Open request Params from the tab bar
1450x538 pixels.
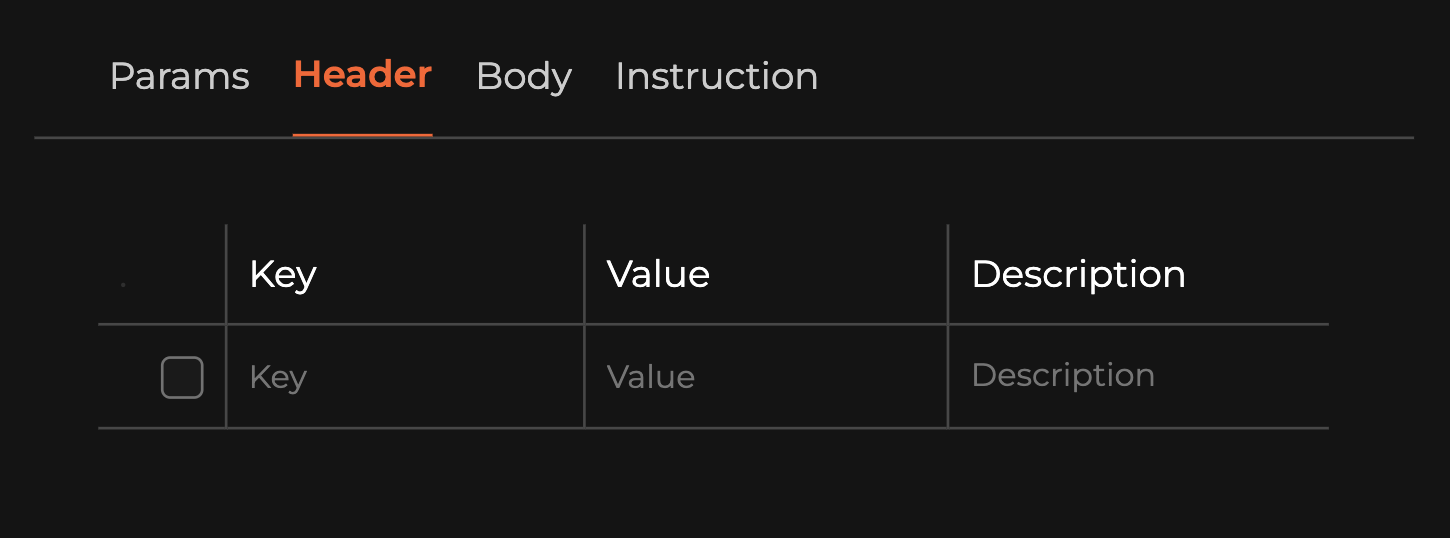point(179,77)
